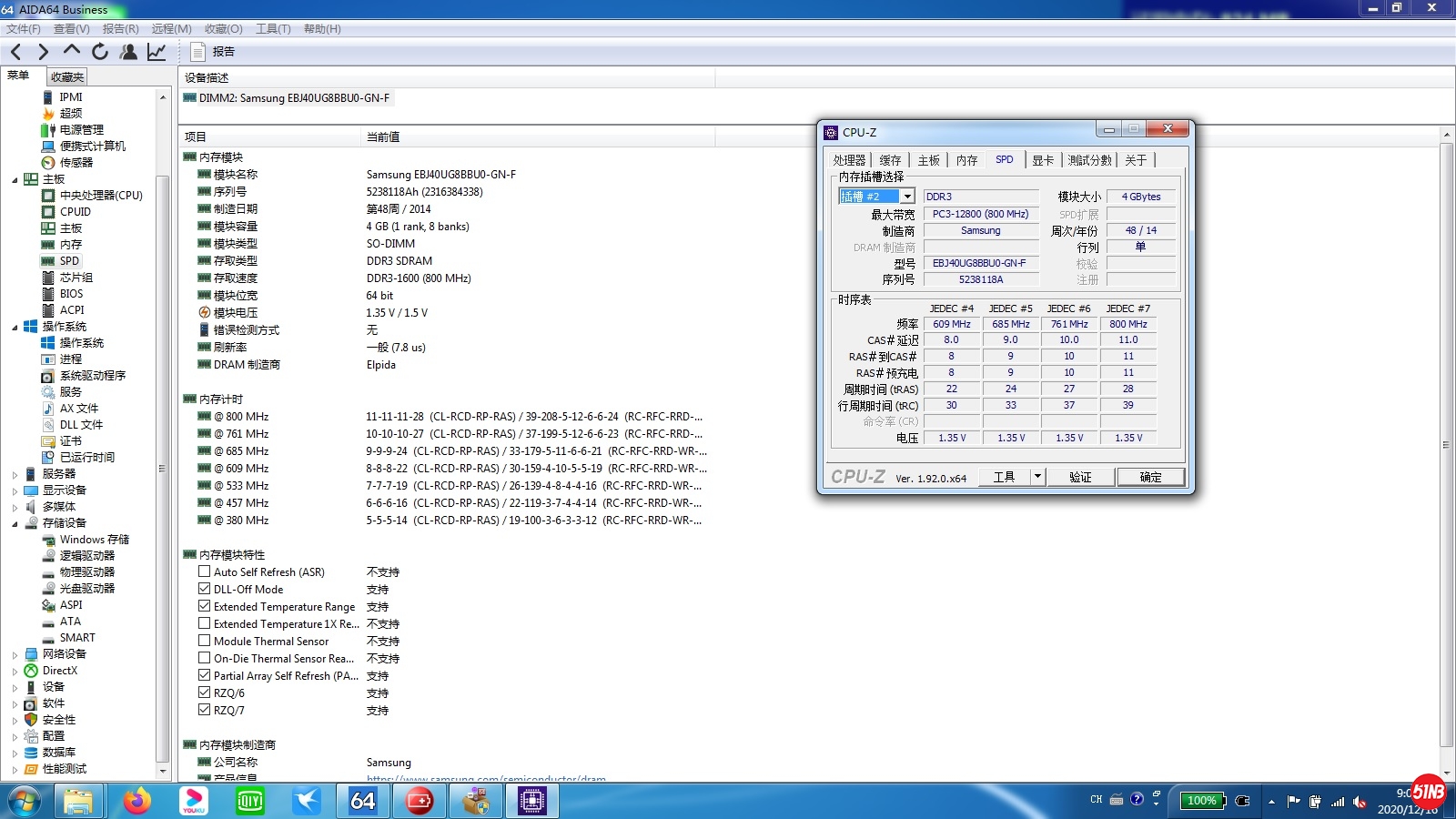Click the Up arrow toolbar icon
This screenshot has width=1456, height=819.
[72, 51]
